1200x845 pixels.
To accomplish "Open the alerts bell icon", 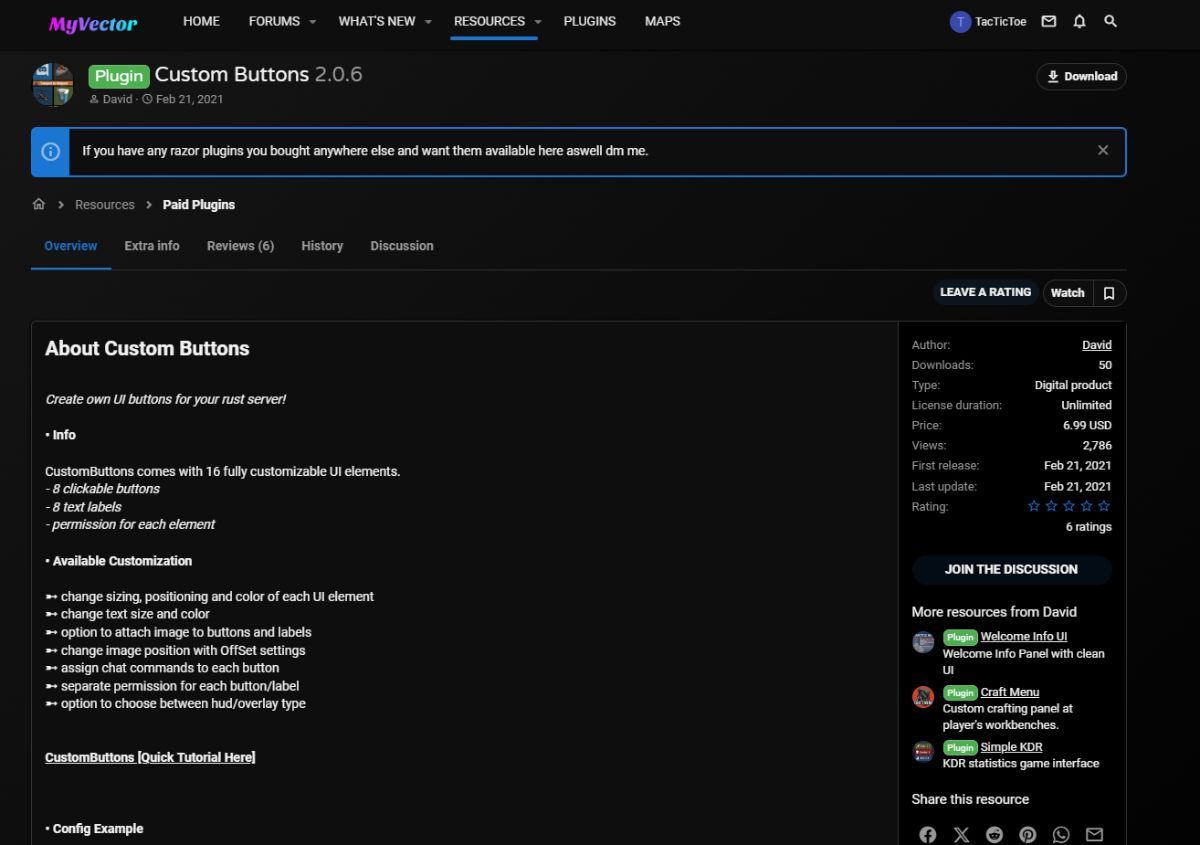I will (x=1079, y=21).
